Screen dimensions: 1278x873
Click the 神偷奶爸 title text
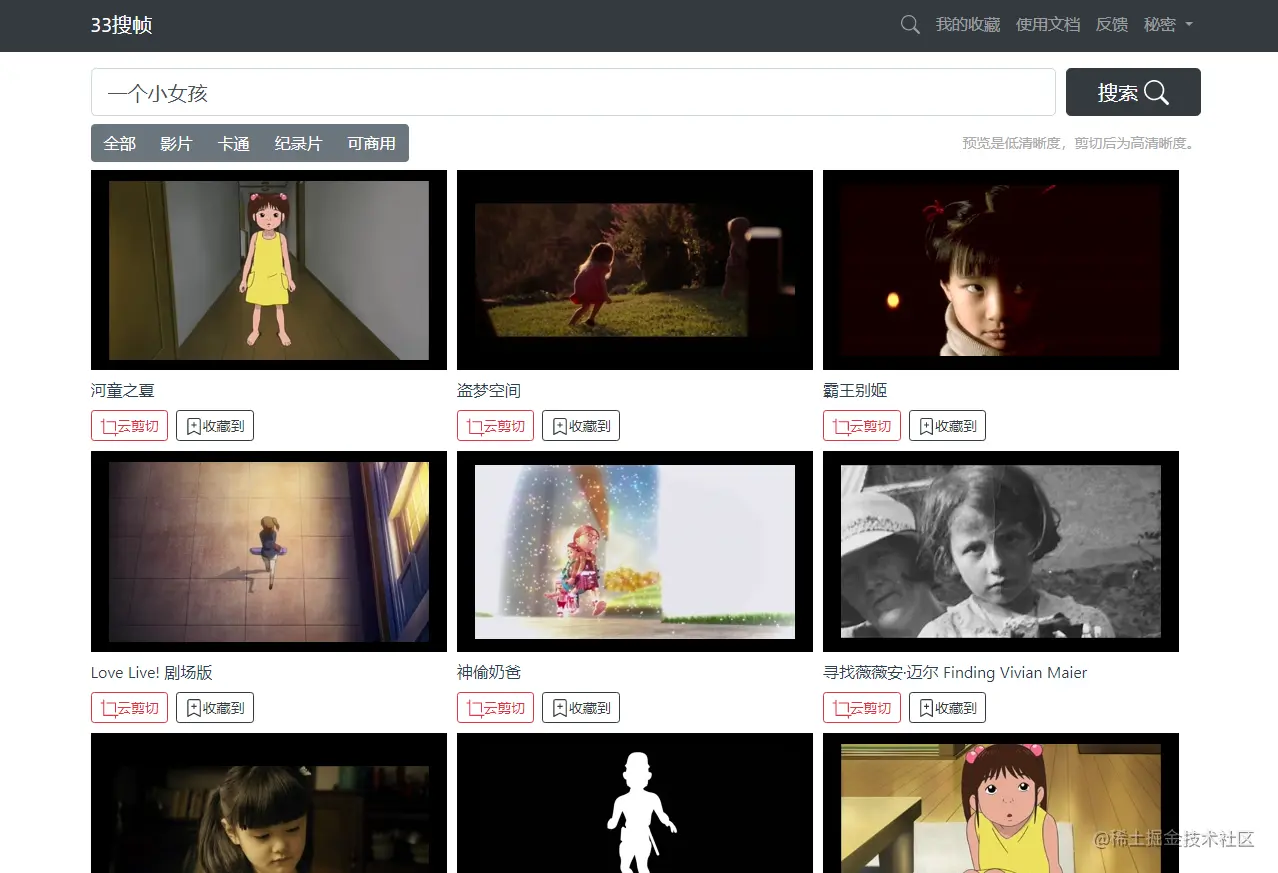click(489, 672)
